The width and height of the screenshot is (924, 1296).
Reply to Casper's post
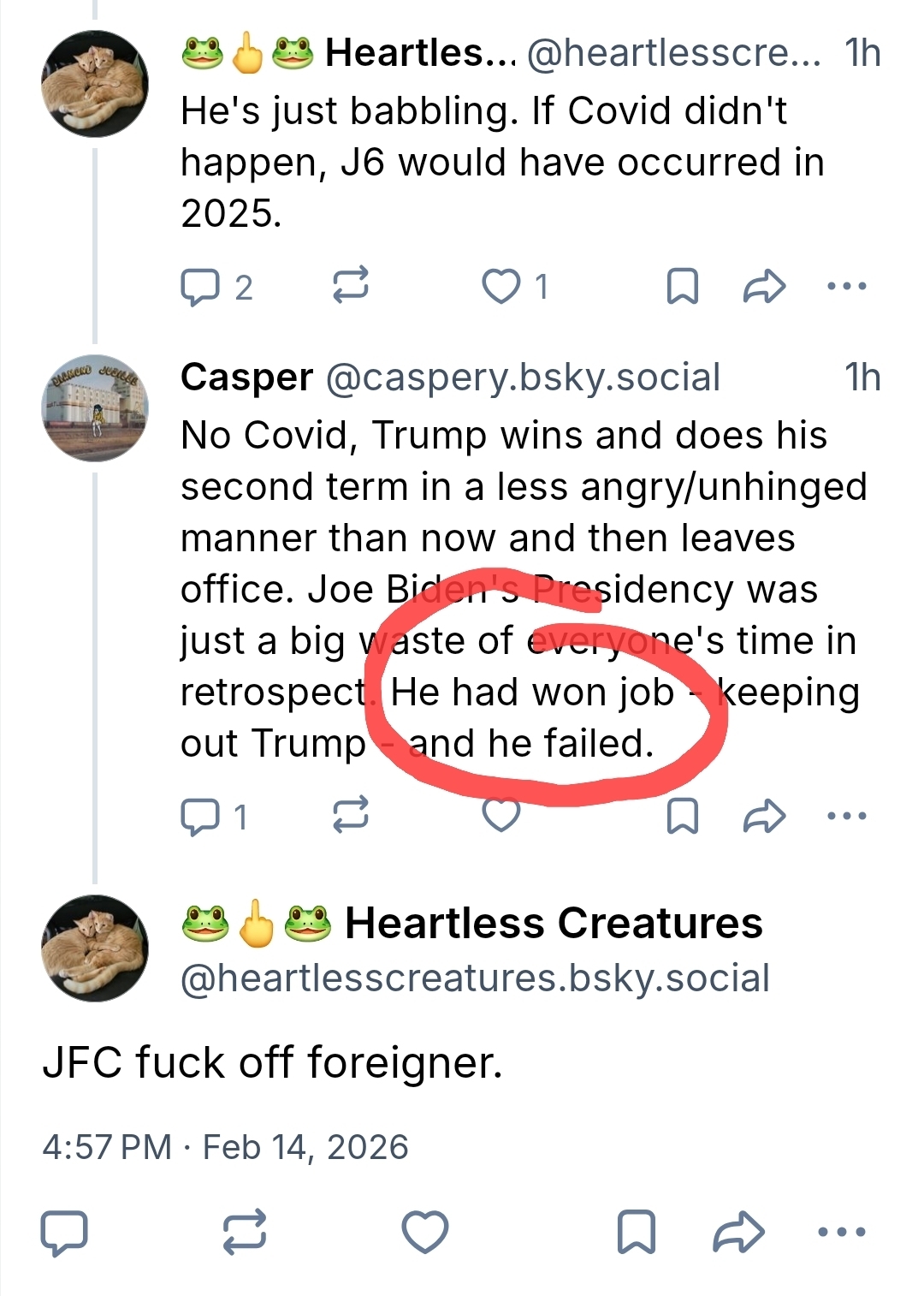tap(200, 816)
